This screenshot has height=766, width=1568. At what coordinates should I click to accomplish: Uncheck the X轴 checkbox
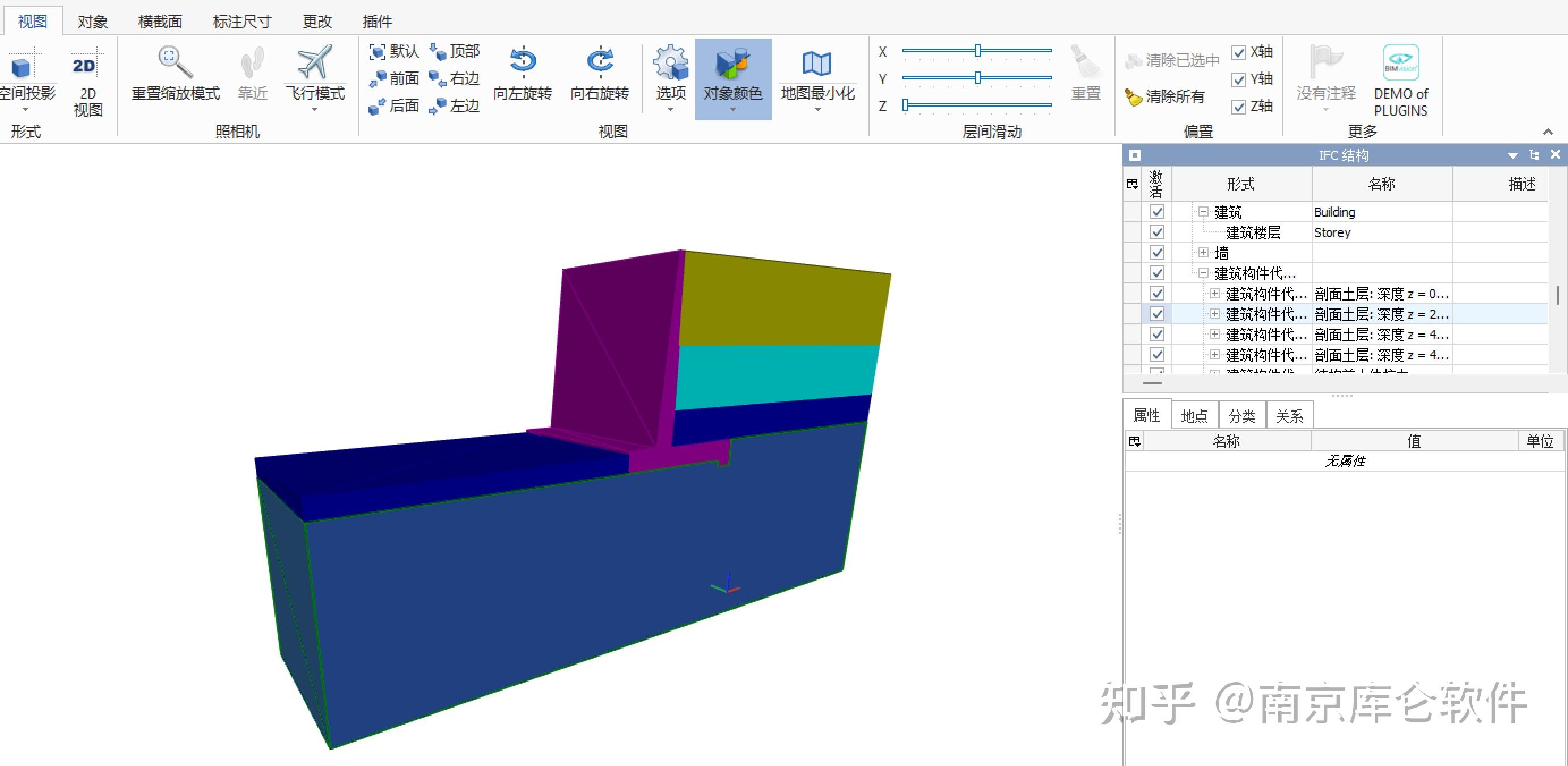tap(1238, 52)
